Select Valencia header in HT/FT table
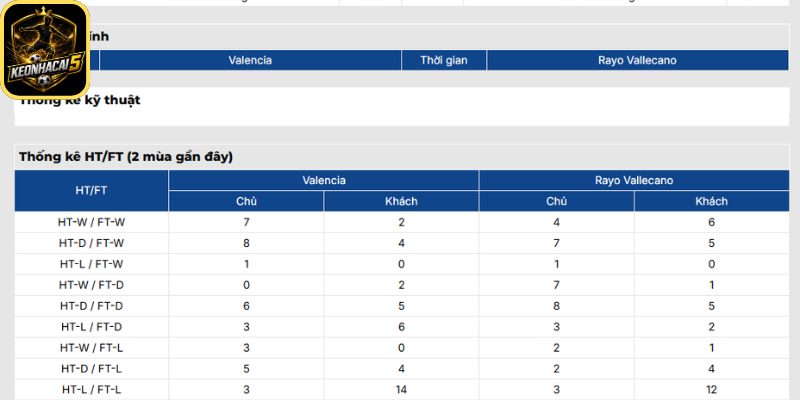The width and height of the screenshot is (800, 400). 323,181
